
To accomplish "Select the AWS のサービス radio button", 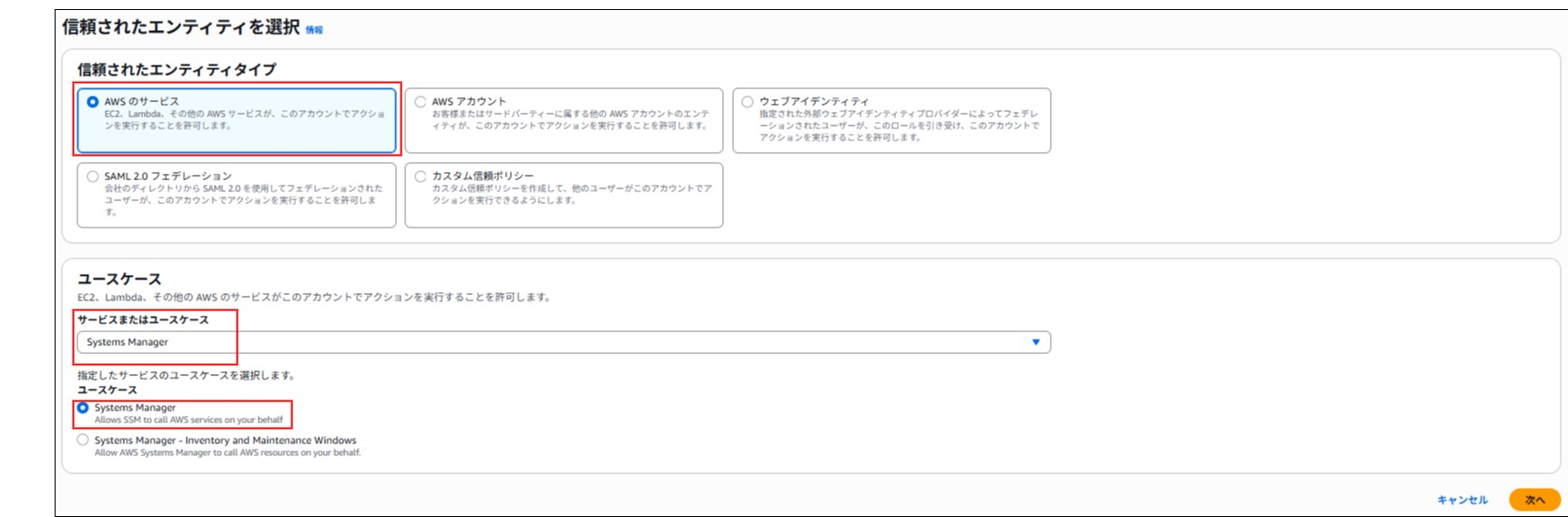I will [x=93, y=102].
